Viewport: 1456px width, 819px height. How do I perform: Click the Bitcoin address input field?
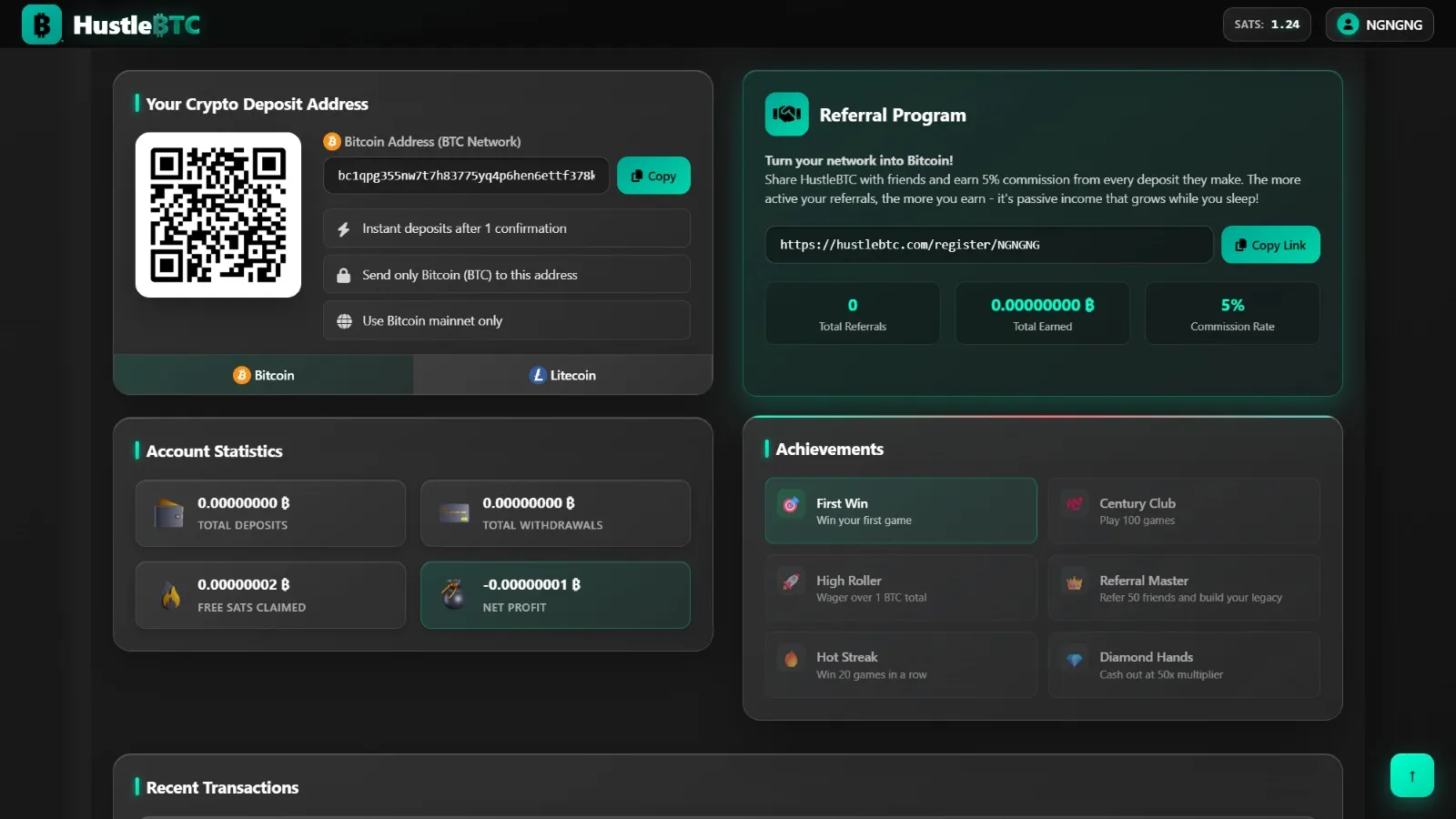[466, 176]
